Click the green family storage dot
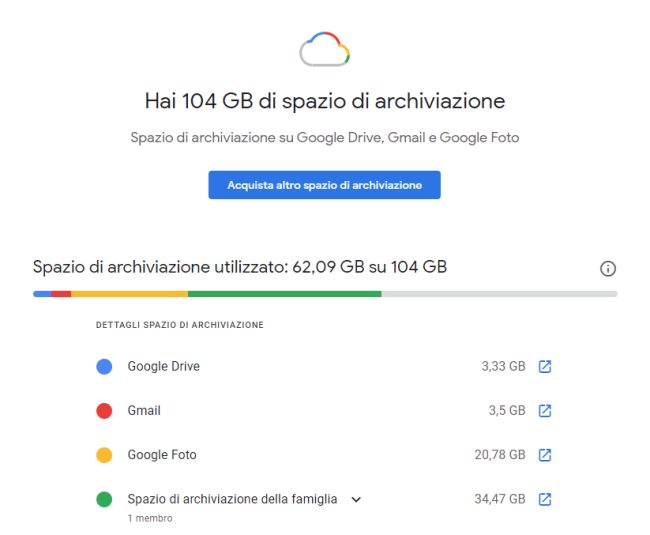Screen dimensions: 650x535 tap(104, 499)
